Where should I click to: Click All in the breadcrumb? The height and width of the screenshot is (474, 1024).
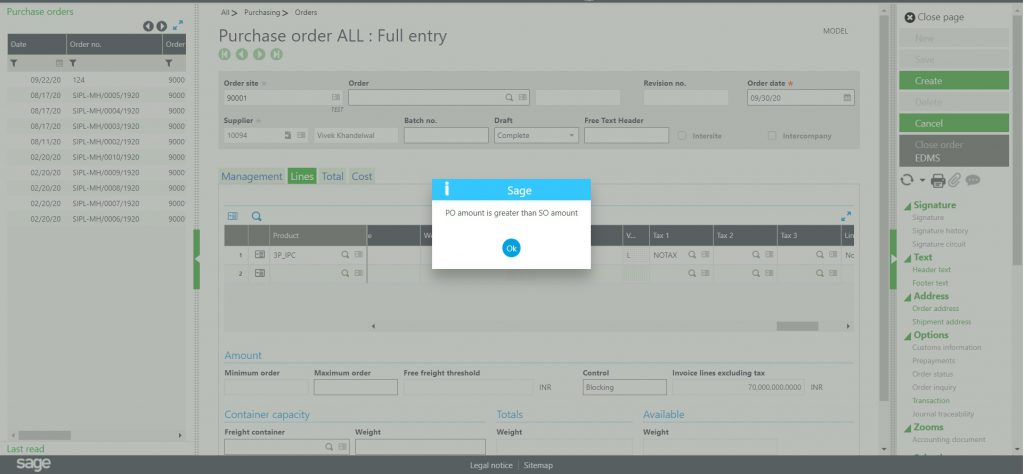click(x=225, y=12)
